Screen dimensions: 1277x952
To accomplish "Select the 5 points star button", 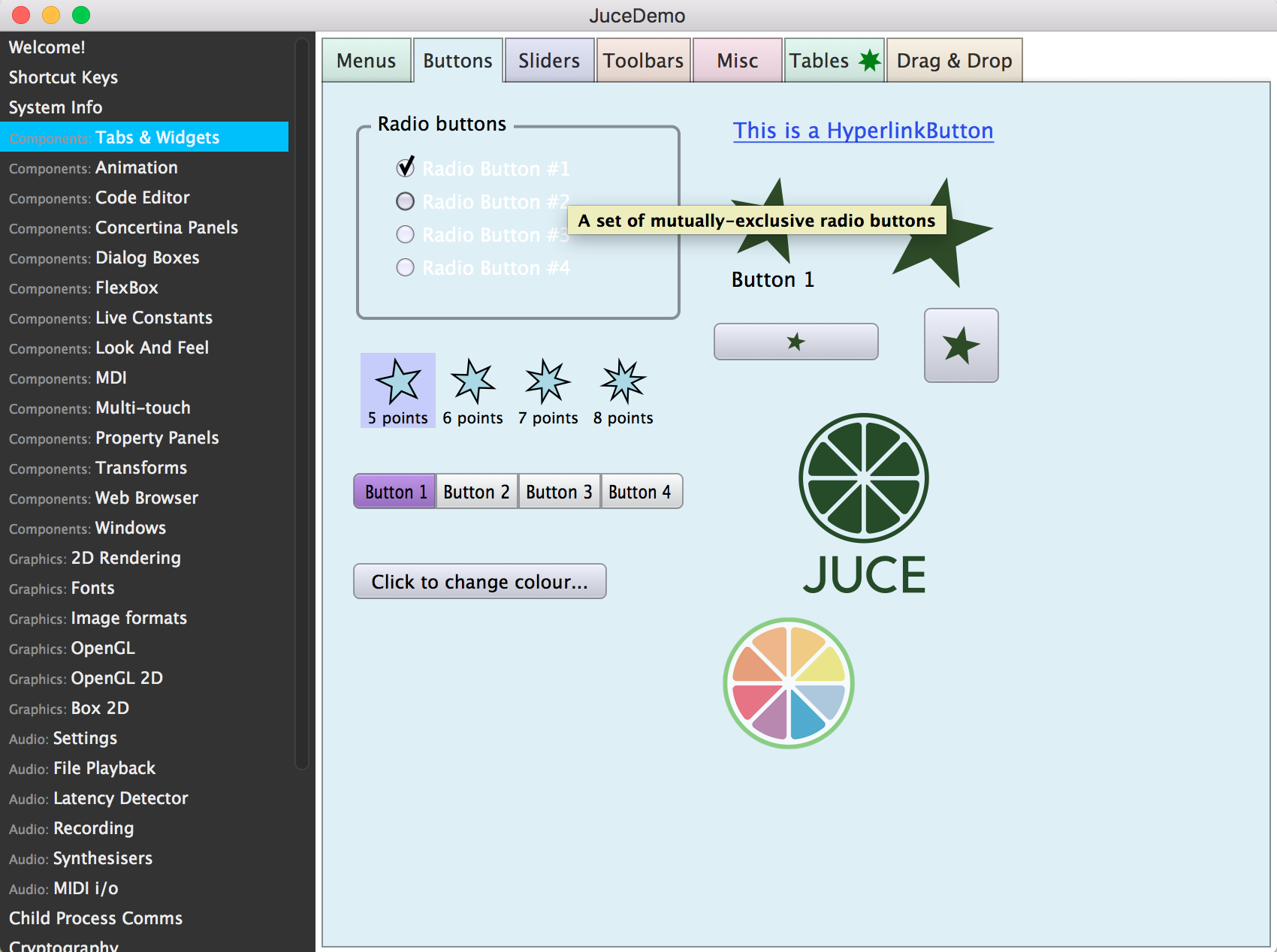I will pos(398,390).
